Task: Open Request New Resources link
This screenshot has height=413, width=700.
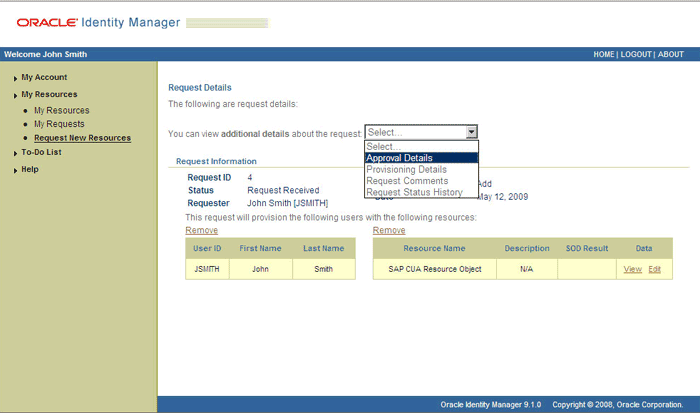Action: click(x=83, y=138)
